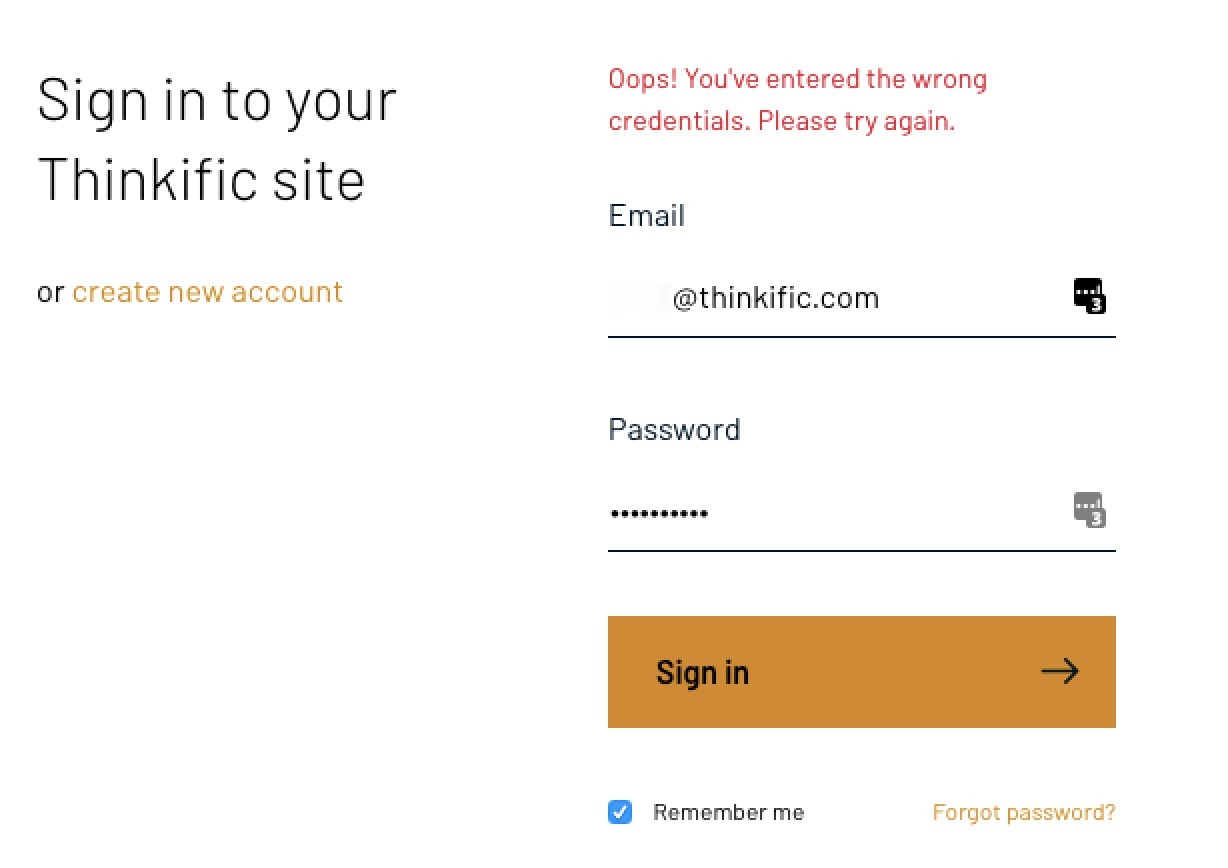The image size is (1228, 868).
Task: Open password manager icon in Email field
Action: pyautogui.click(x=1090, y=297)
